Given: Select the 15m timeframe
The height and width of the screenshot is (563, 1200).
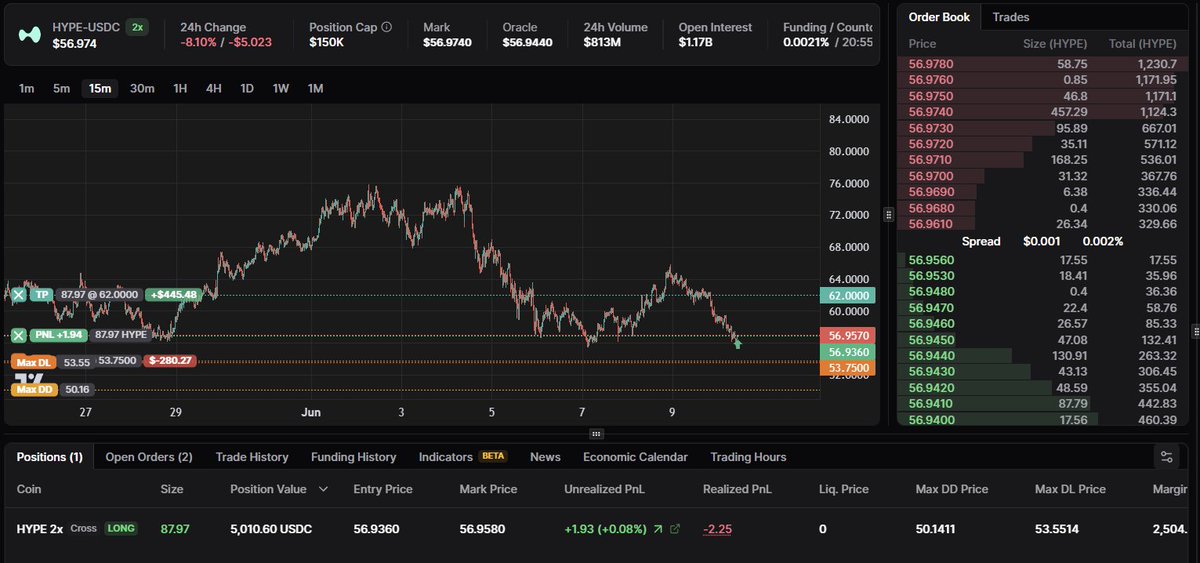Looking at the screenshot, I should tap(100, 88).
